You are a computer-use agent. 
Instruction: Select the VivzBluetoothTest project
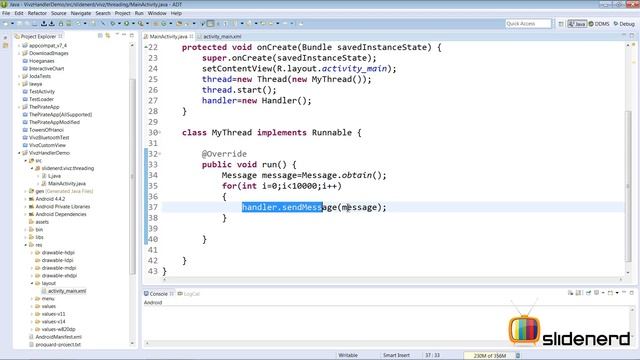pyautogui.click(x=49, y=138)
